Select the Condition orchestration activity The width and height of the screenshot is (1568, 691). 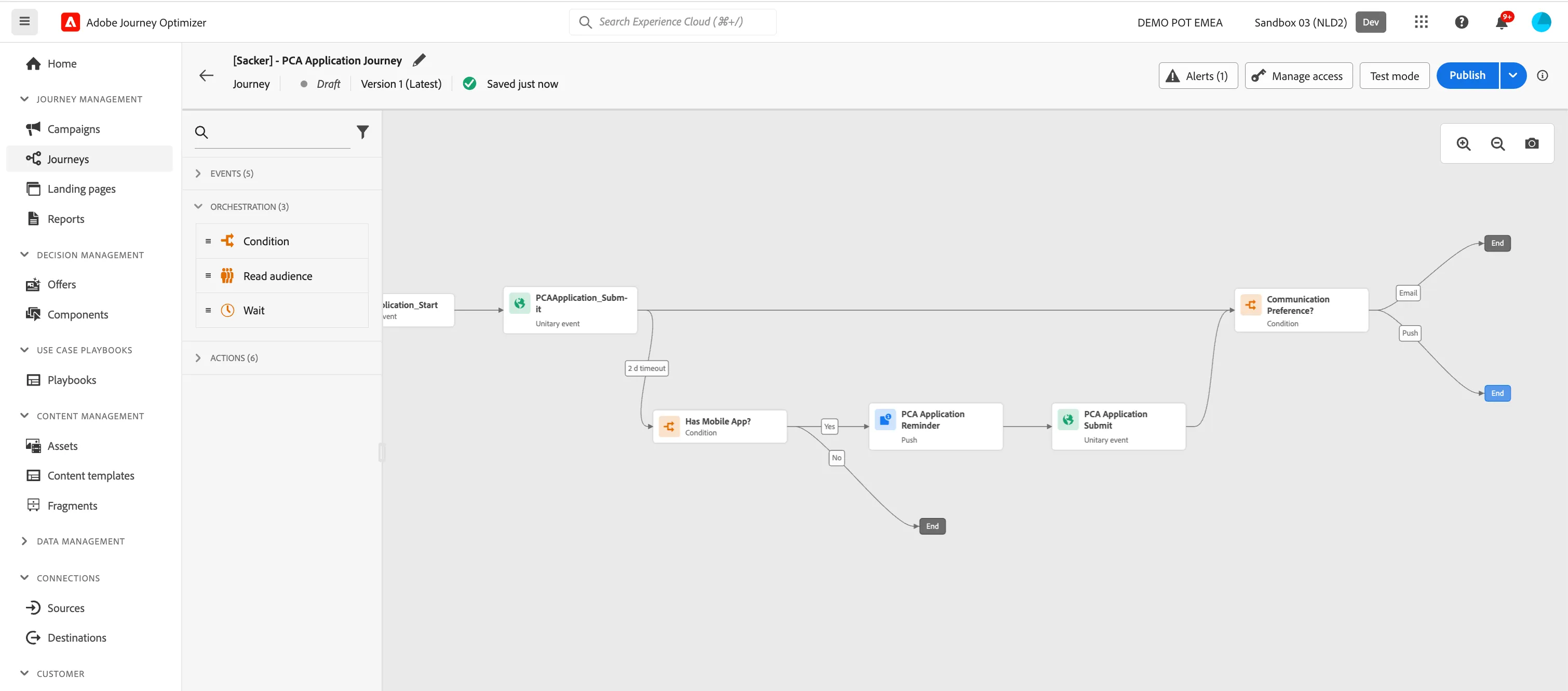point(282,241)
